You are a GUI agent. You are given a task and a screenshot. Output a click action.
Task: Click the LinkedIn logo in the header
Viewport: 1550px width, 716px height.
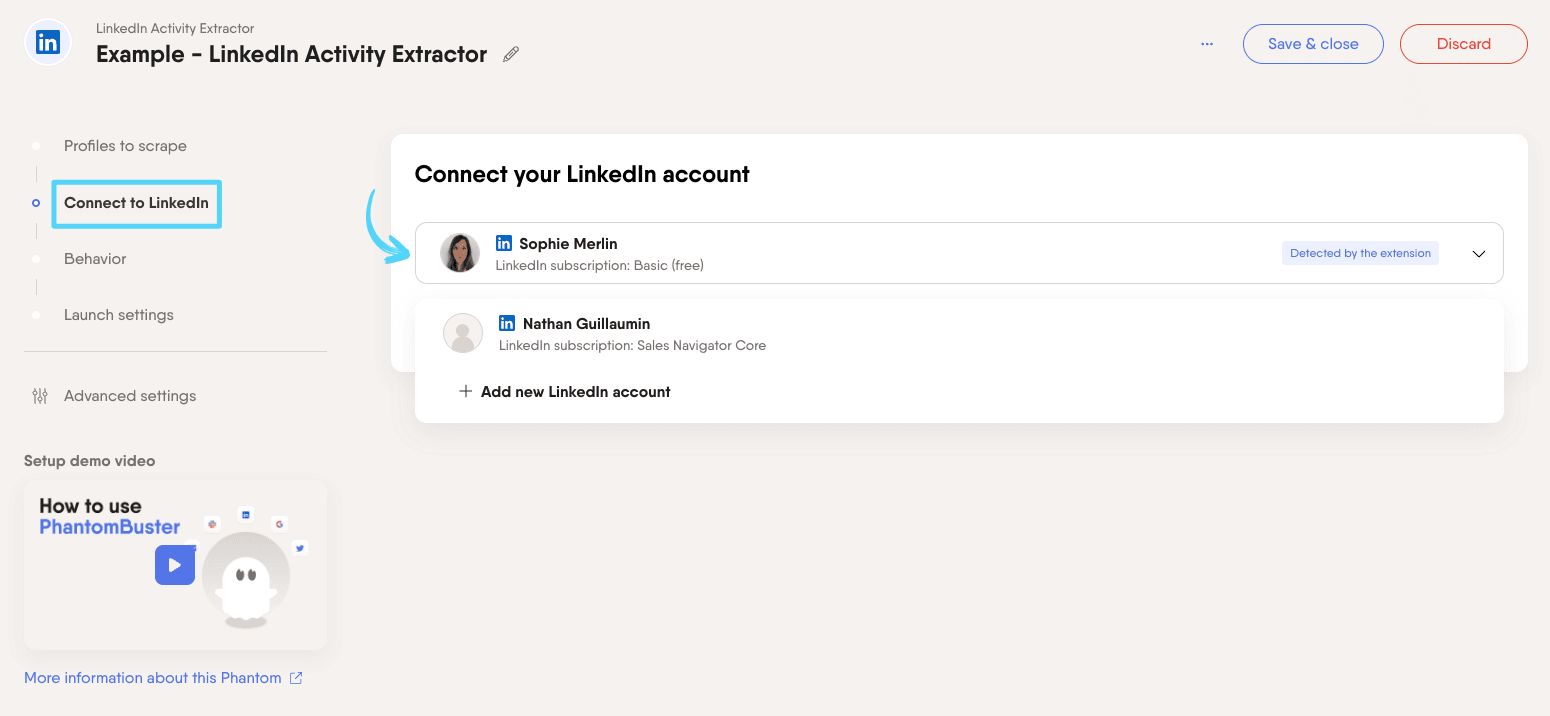pyautogui.click(x=47, y=44)
